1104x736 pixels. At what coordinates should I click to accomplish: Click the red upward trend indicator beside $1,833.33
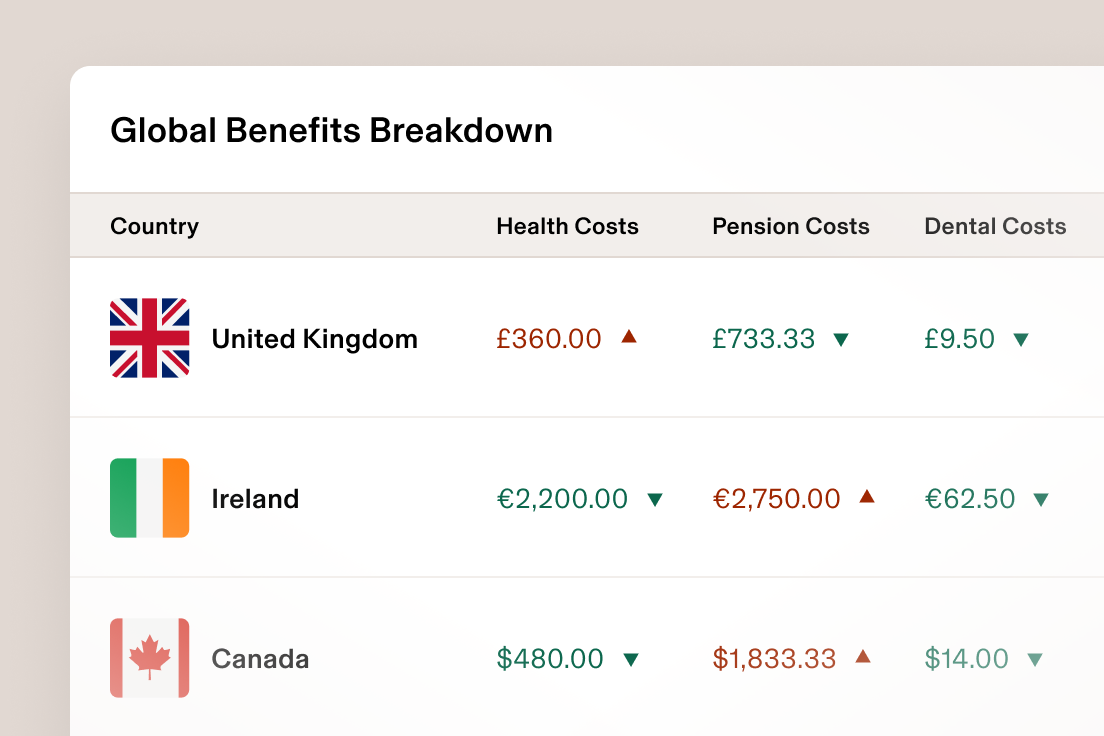click(866, 659)
